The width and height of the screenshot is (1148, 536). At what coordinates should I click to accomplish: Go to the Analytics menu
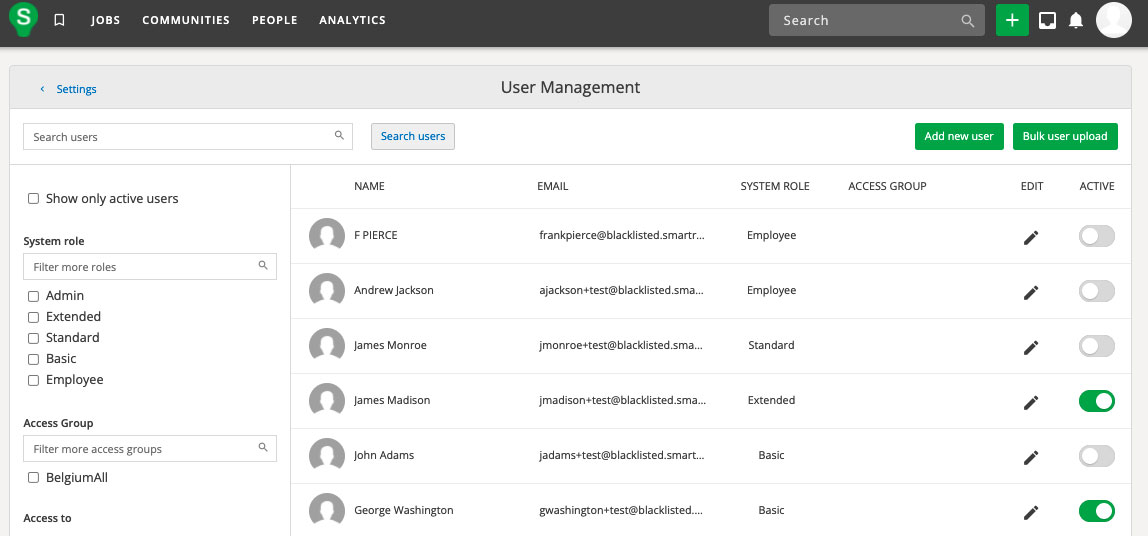coord(352,20)
